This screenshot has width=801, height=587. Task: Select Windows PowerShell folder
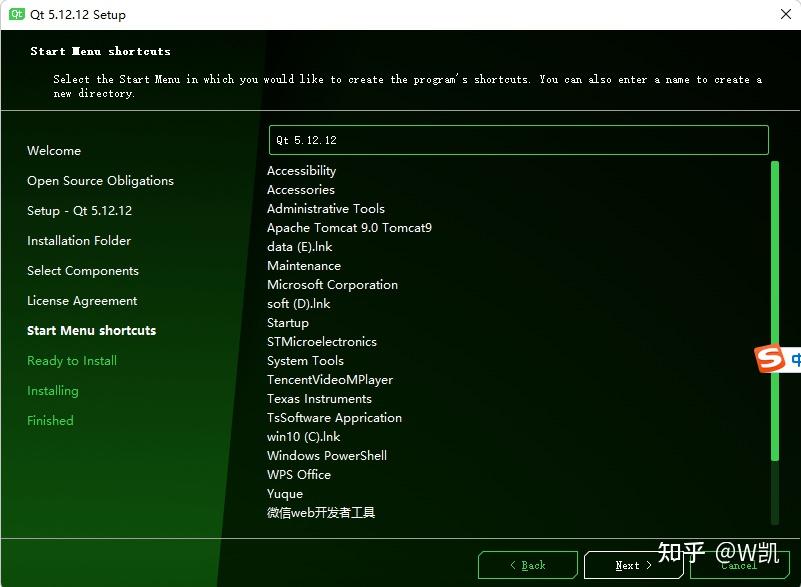pyautogui.click(x=327, y=456)
